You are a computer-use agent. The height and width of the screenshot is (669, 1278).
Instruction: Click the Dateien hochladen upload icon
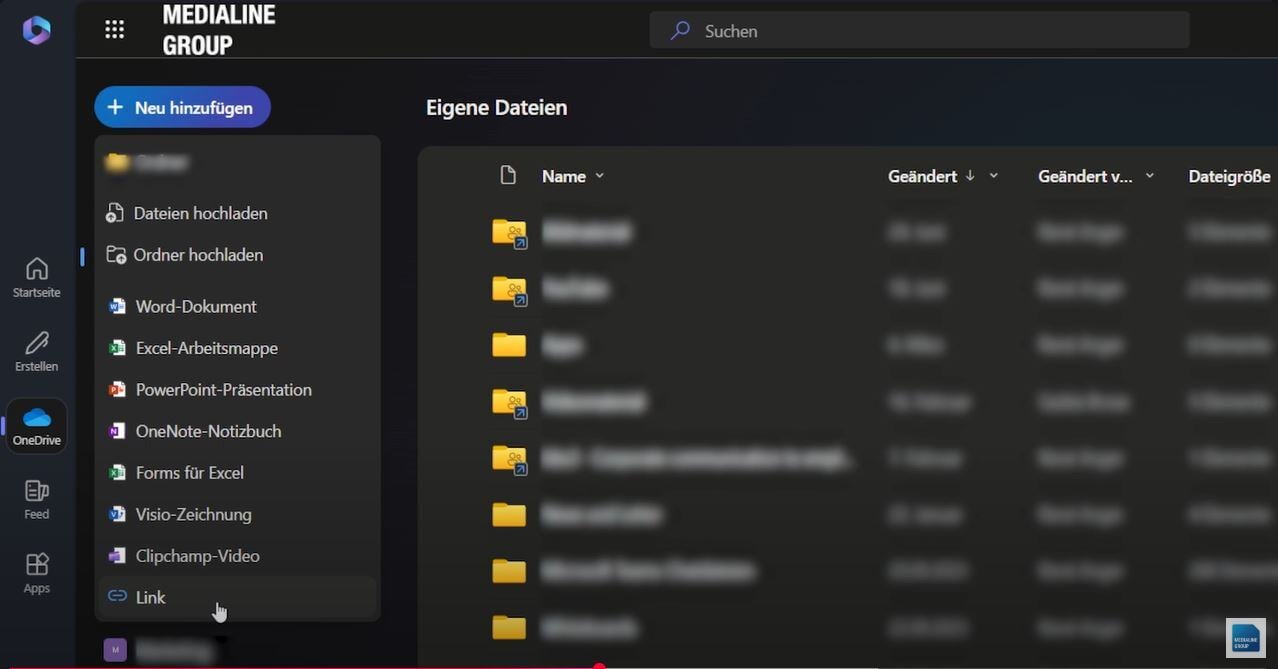(116, 213)
